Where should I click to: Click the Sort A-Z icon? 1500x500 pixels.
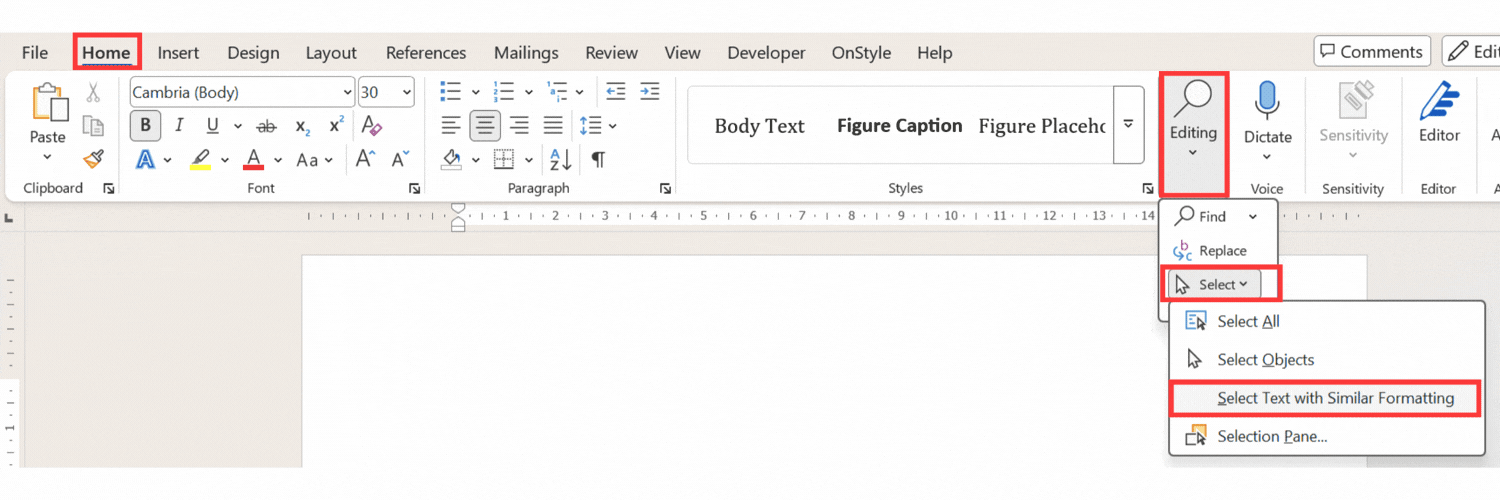click(x=560, y=159)
